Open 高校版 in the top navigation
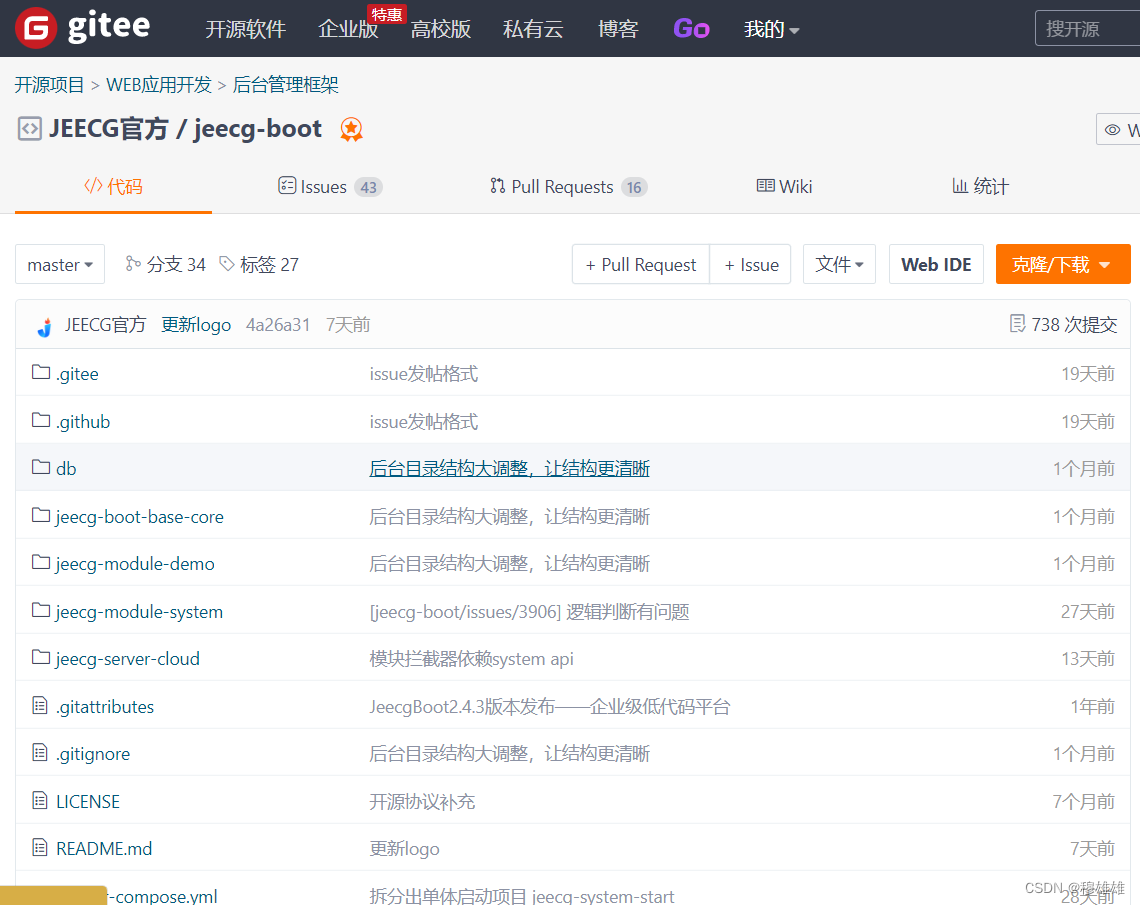1140x905 pixels. [x=441, y=29]
